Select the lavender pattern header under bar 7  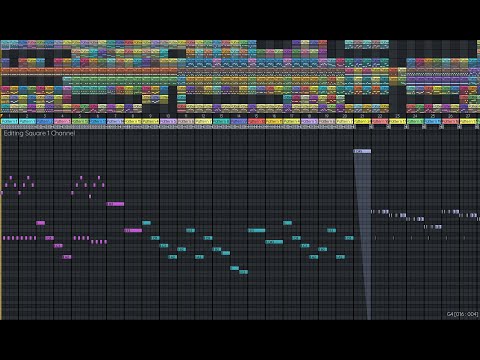(x=115, y=121)
